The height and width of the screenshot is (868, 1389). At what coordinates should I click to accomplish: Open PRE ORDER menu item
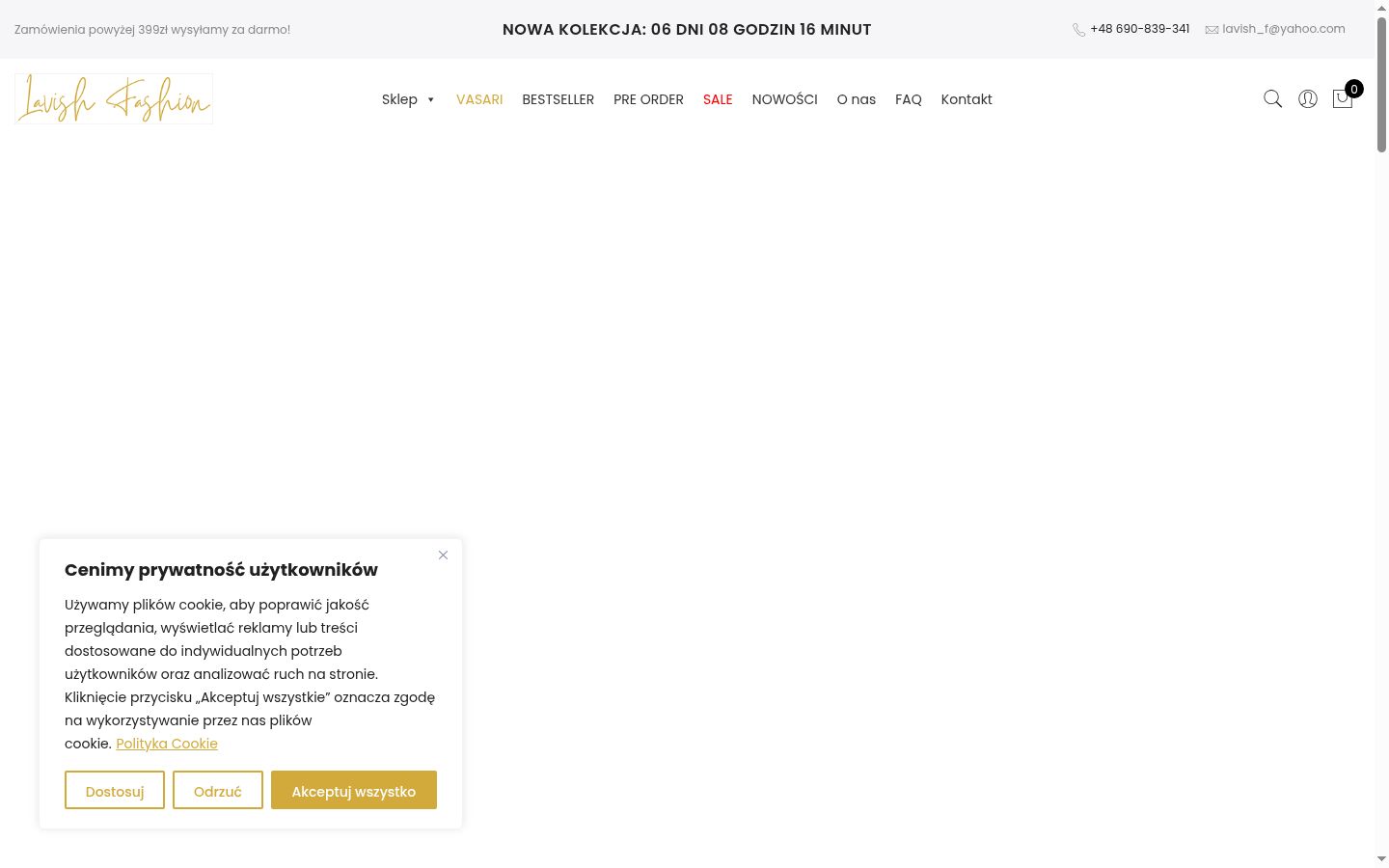point(648,99)
